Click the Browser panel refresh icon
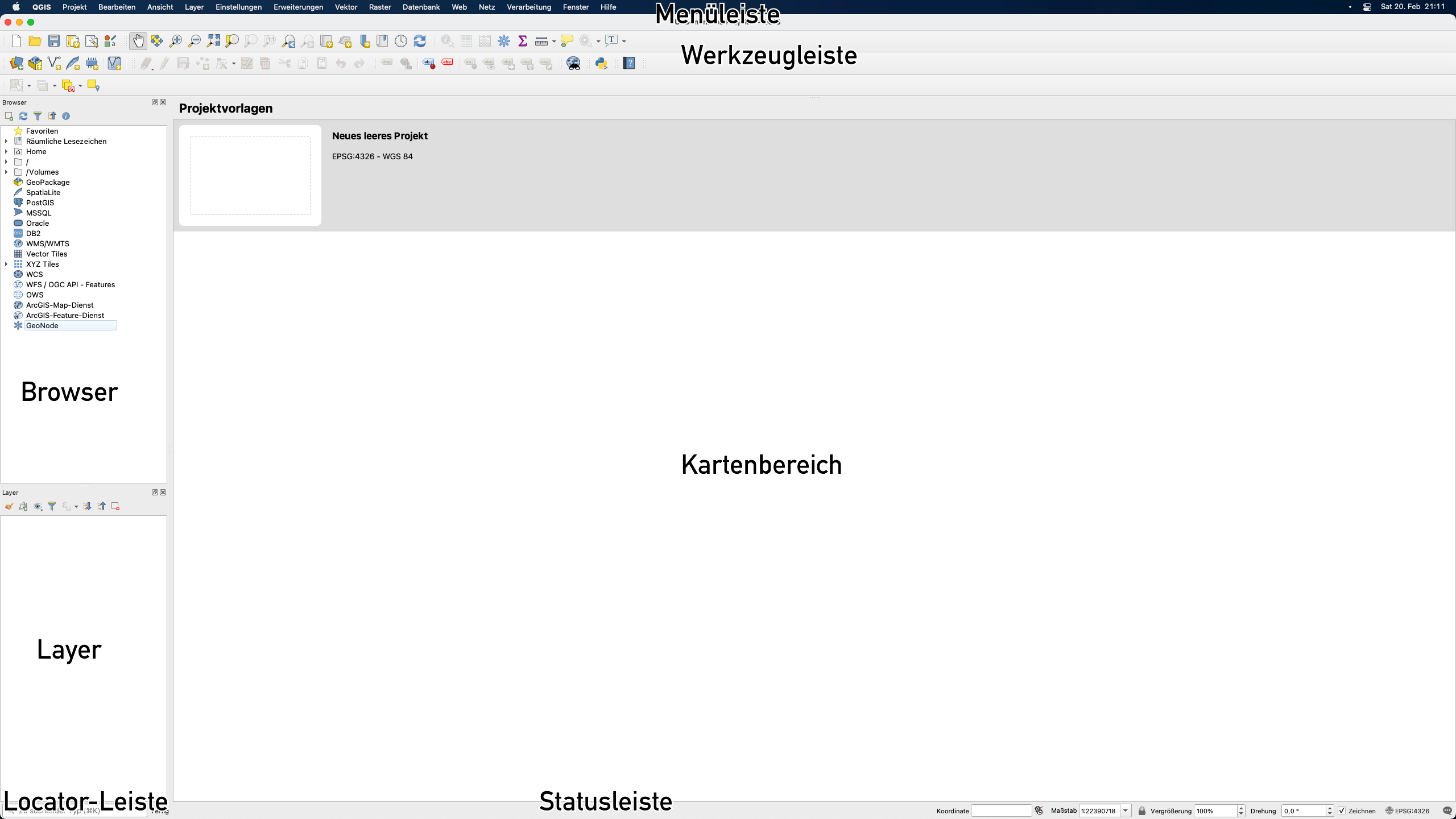1456x819 pixels. pos(23,116)
